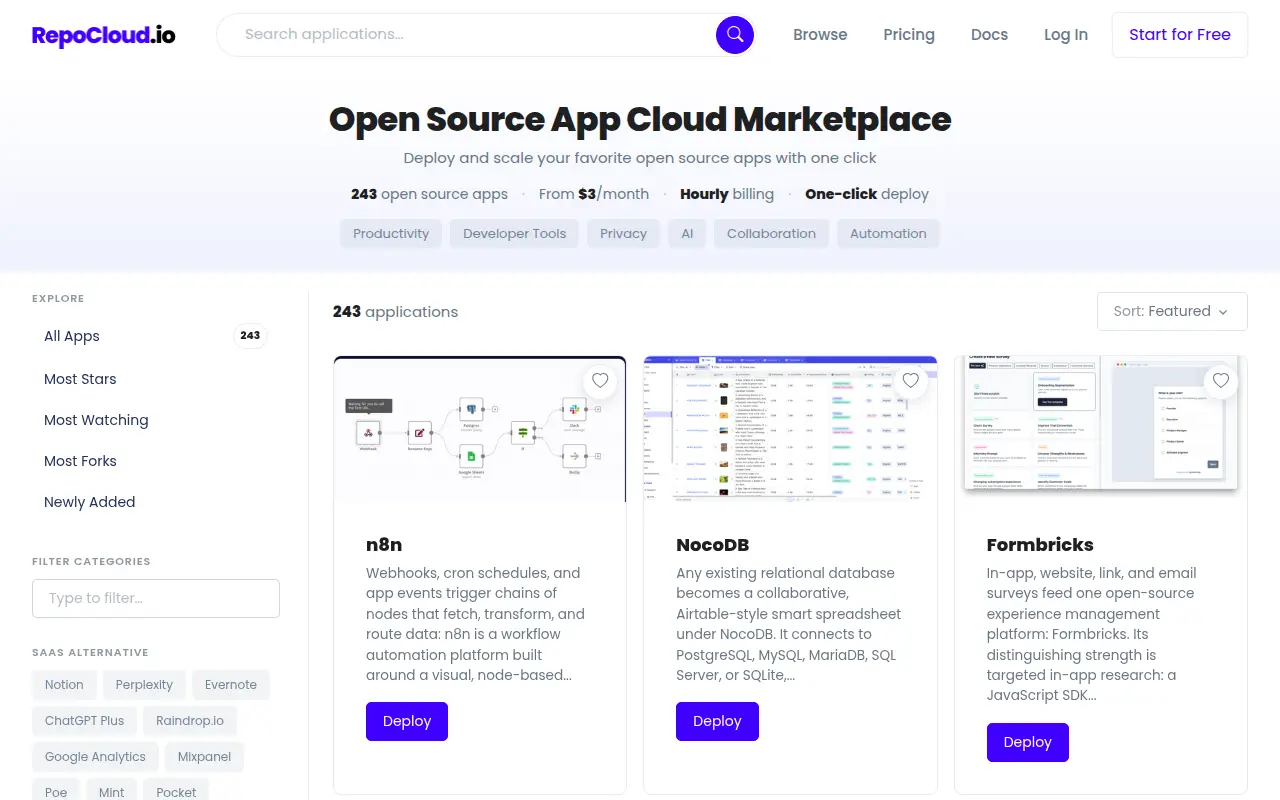Screen dimensions: 1280x800
Task: Select the Pocket alternative tag
Action: (x=176, y=792)
